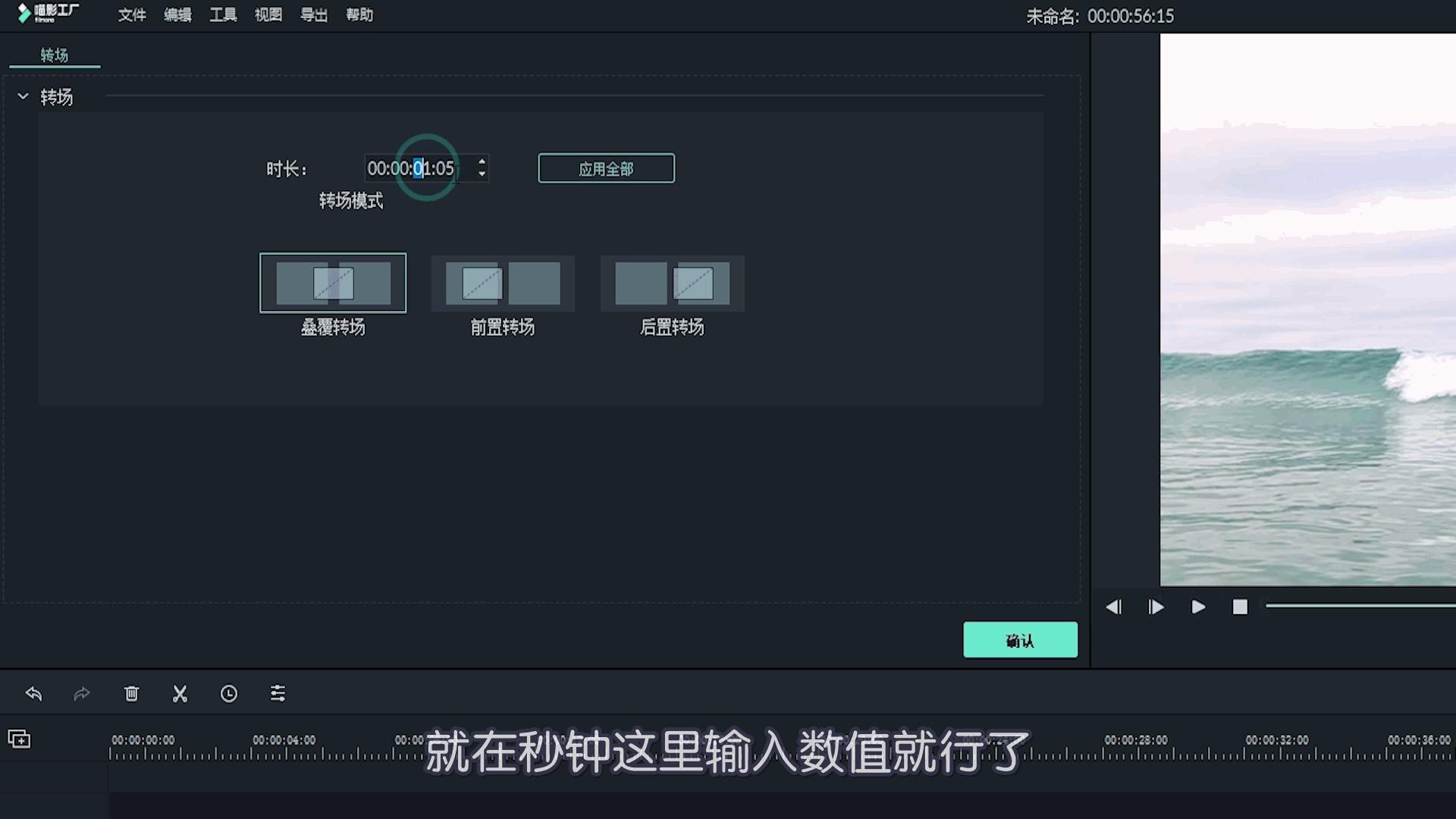
Task: Click the down arrow stepper on the duration field
Action: click(x=482, y=174)
